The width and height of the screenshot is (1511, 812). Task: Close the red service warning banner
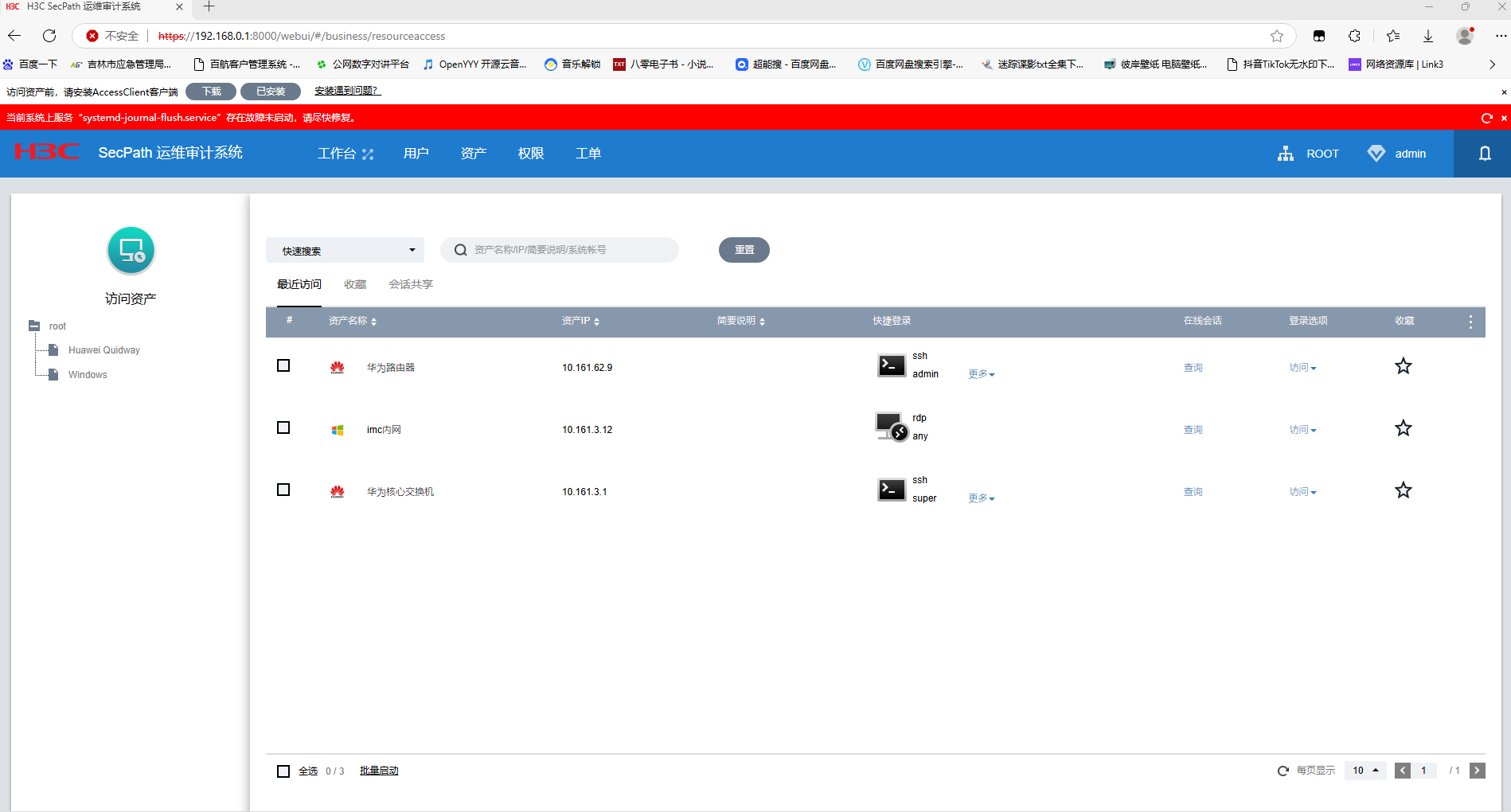(x=1504, y=118)
